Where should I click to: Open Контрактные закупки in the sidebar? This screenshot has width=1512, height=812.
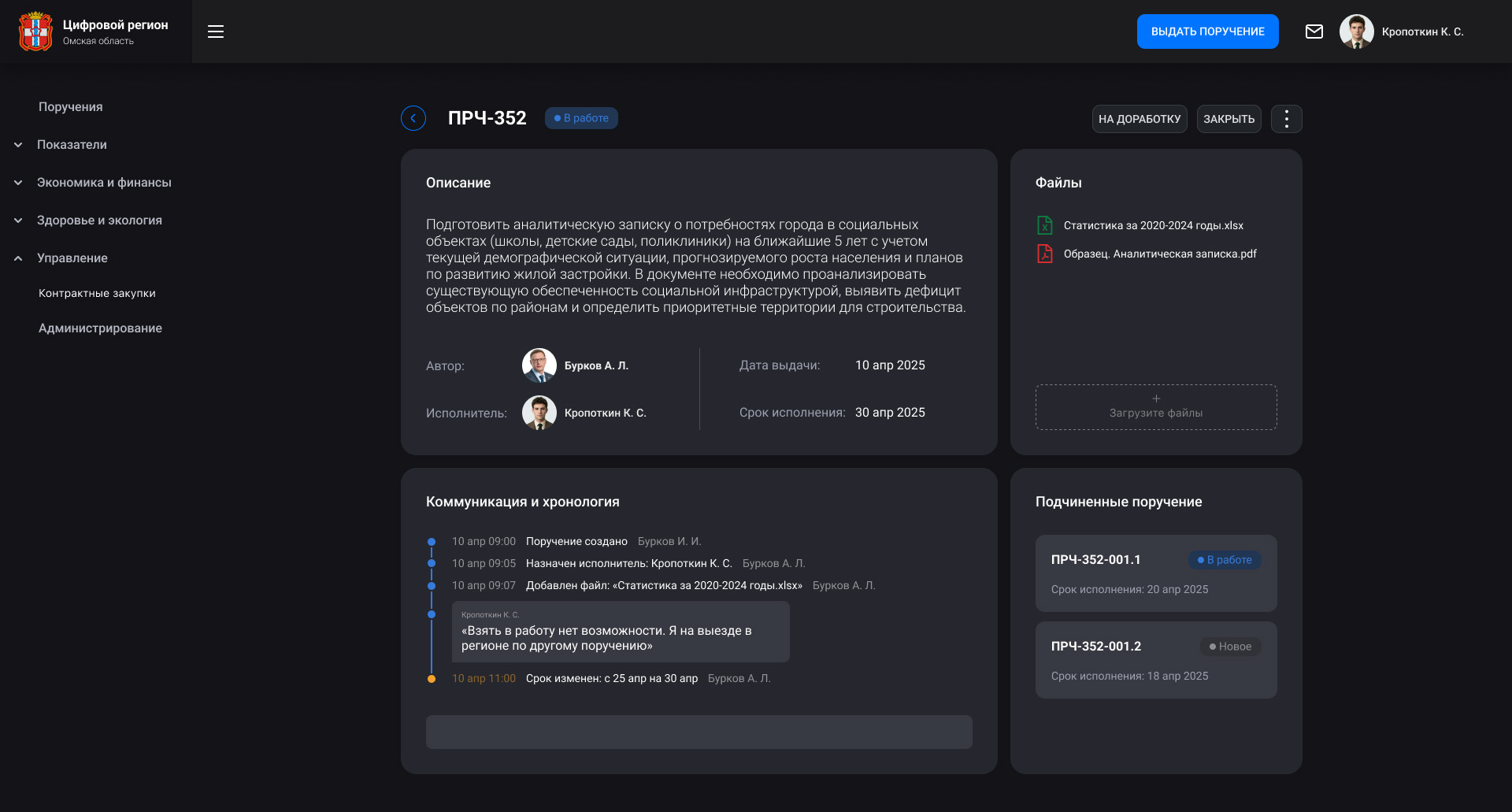pyautogui.click(x=97, y=293)
